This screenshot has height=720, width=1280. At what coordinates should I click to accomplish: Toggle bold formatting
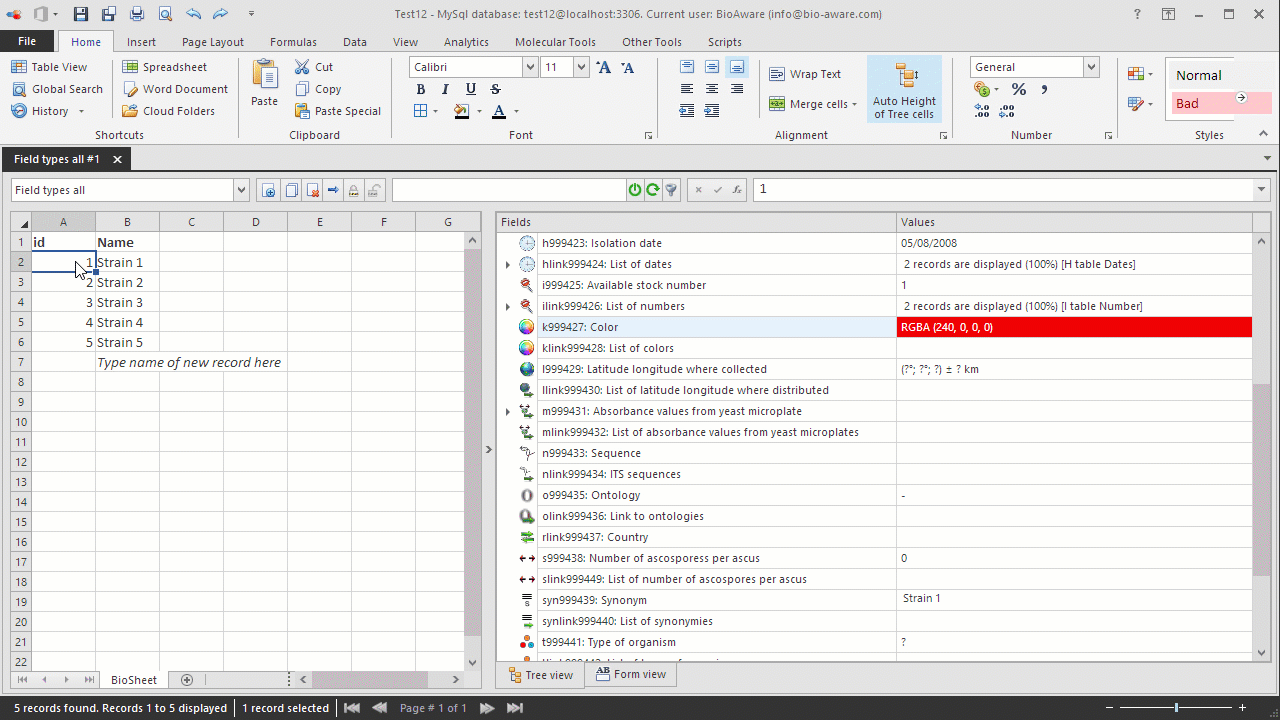421,89
